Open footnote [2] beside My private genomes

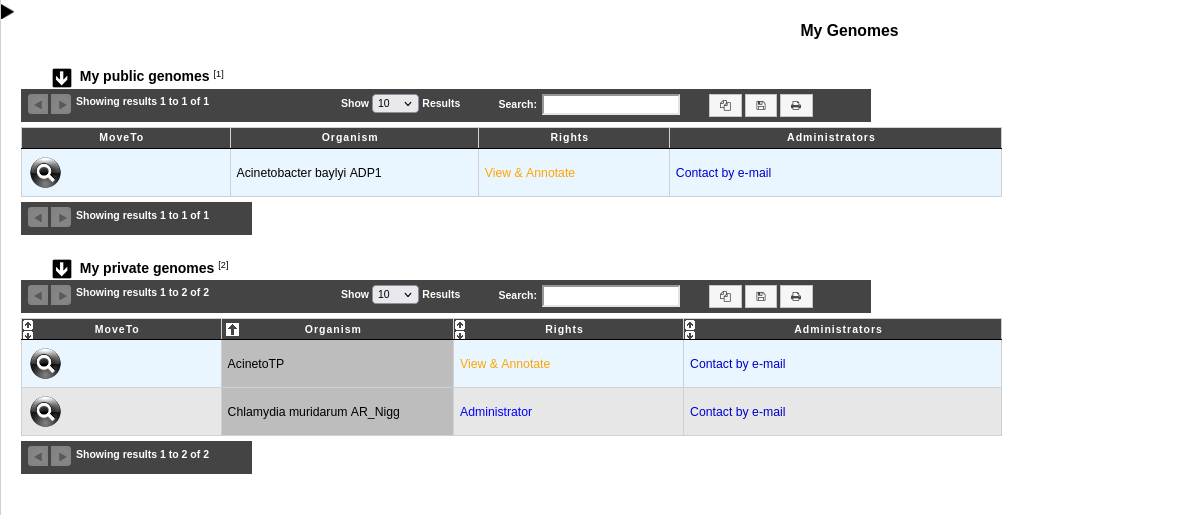tap(223, 265)
